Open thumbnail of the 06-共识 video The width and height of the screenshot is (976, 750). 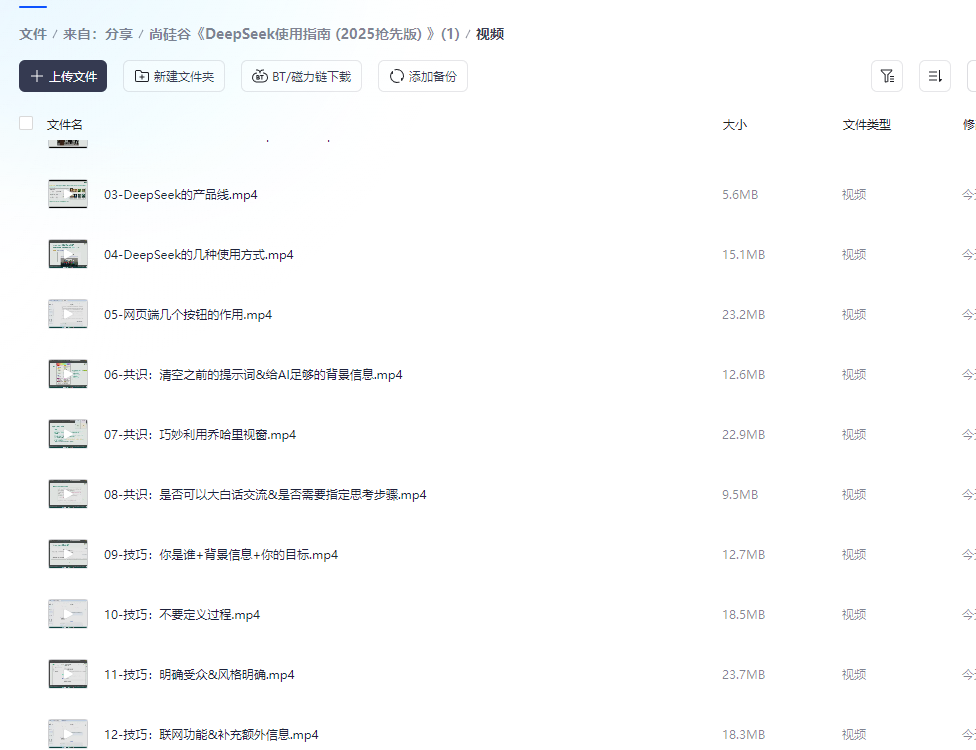68,374
